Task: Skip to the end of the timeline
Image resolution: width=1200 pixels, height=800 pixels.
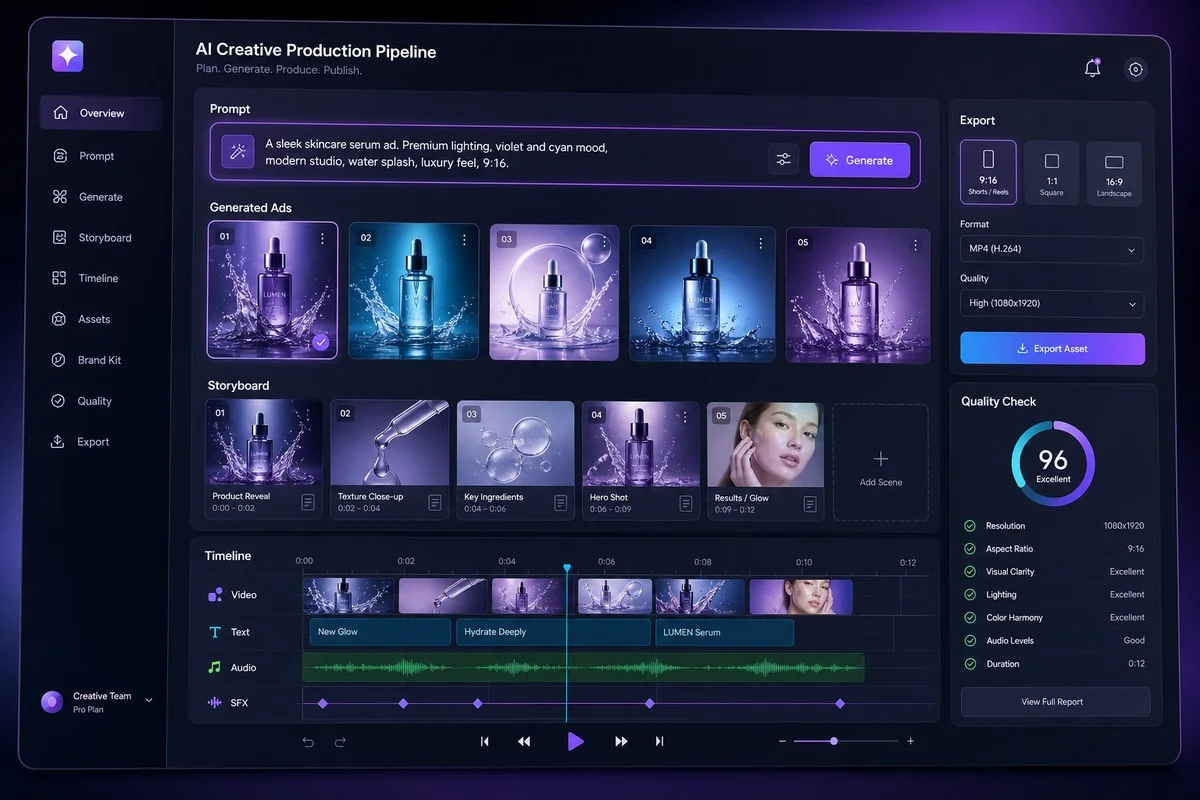Action: (x=659, y=741)
